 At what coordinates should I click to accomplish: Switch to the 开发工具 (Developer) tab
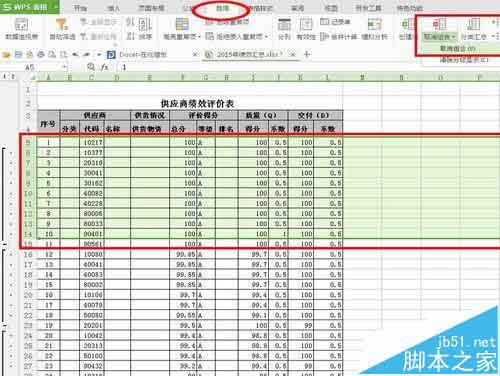[369, 8]
